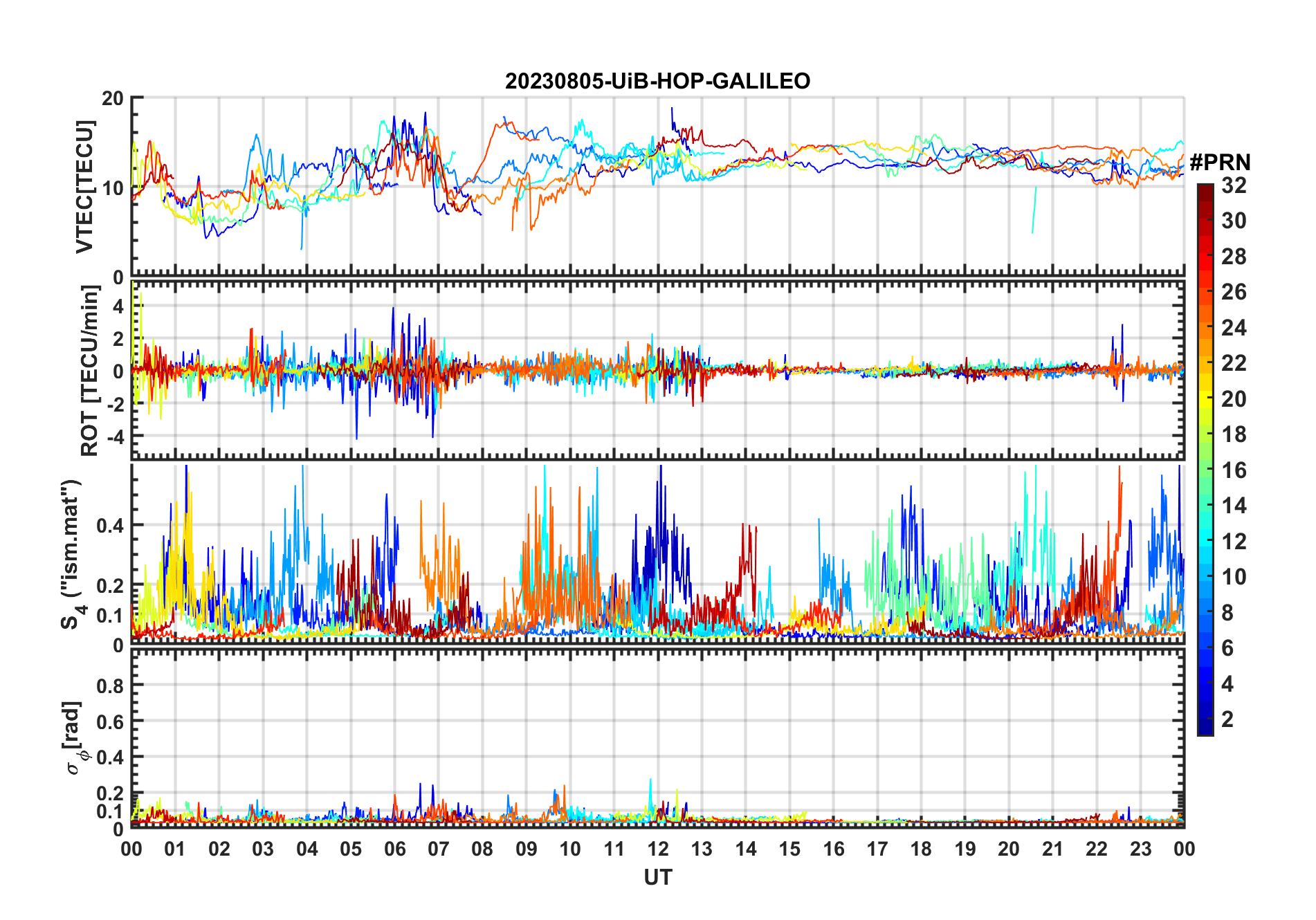The width and height of the screenshot is (1316, 920).
Task: Click the 4 tick on the ROT axis
Action: pyautogui.click(x=118, y=306)
